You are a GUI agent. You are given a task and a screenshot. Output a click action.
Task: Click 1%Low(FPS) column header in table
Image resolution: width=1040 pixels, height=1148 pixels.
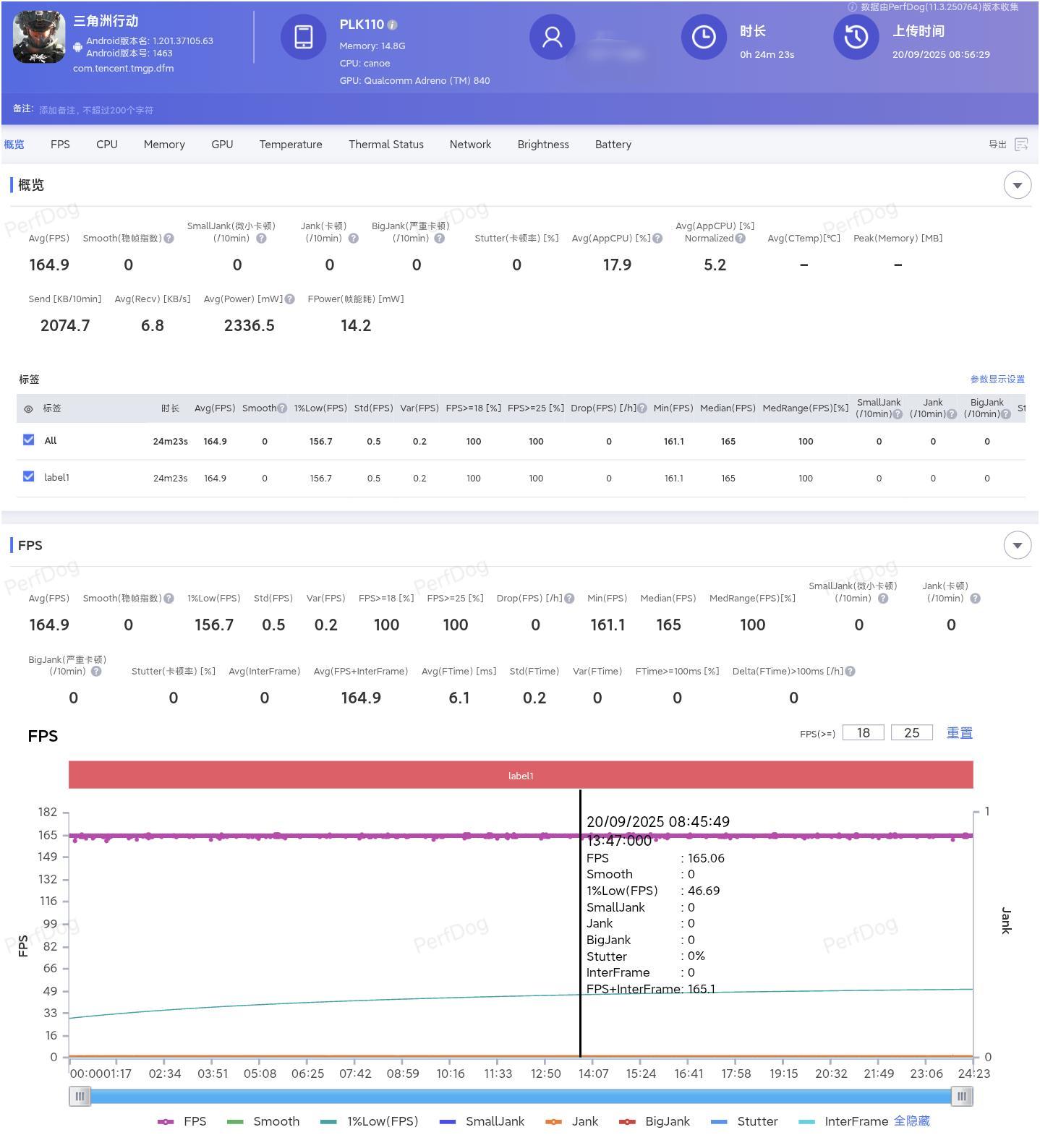(320, 408)
